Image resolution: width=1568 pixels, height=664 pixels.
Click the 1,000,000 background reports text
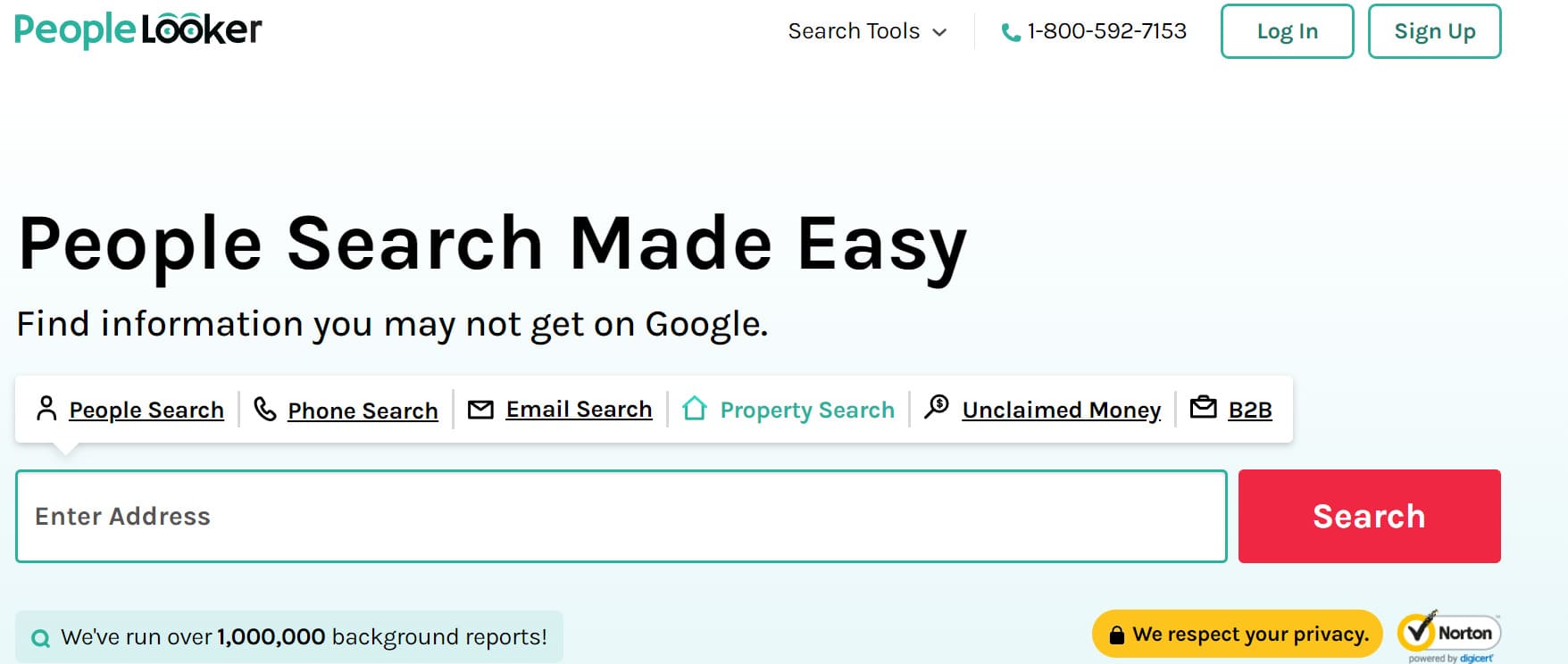[x=304, y=637]
